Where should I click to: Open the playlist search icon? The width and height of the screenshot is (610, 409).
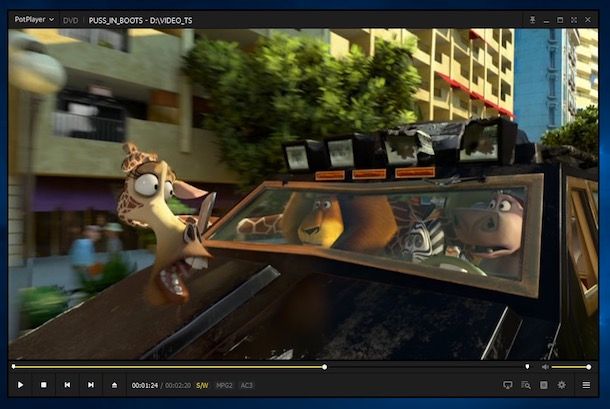click(526, 385)
